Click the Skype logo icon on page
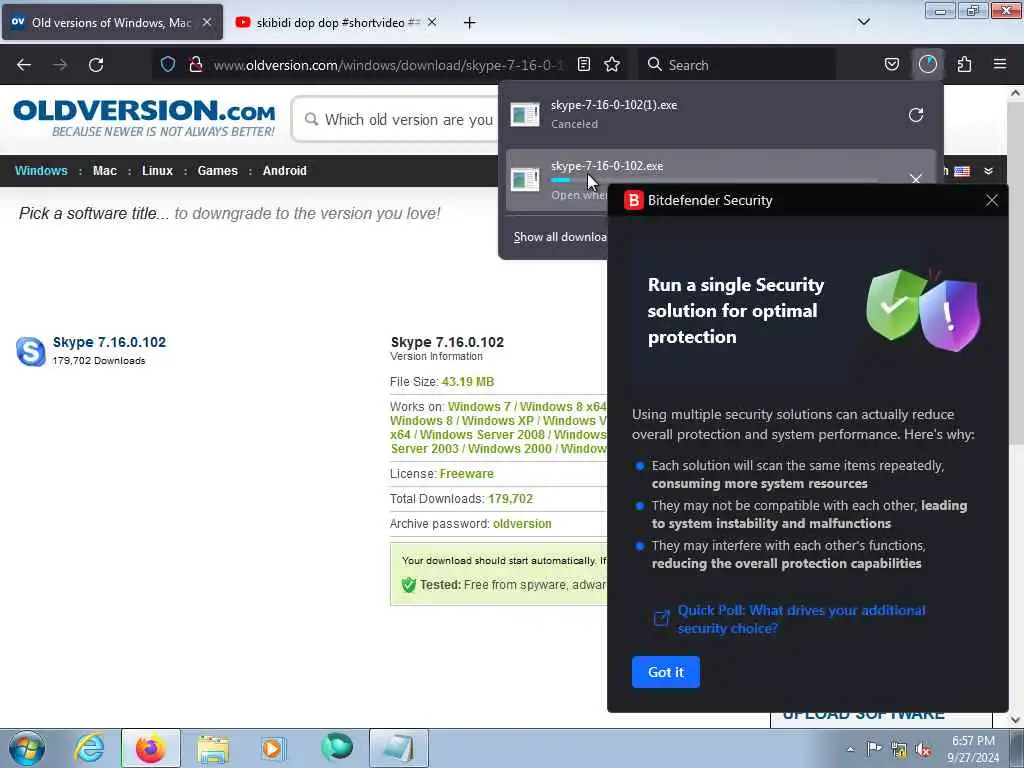This screenshot has height=768, width=1024. (x=31, y=351)
